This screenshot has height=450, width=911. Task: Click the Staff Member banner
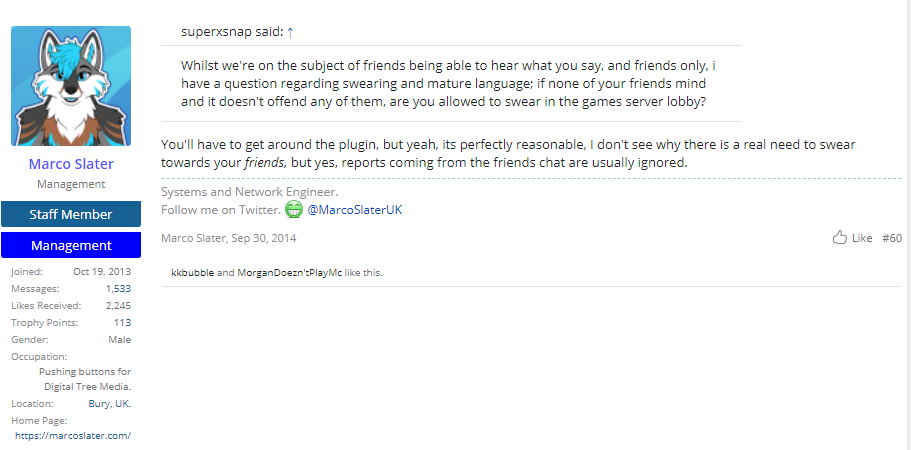[71, 214]
